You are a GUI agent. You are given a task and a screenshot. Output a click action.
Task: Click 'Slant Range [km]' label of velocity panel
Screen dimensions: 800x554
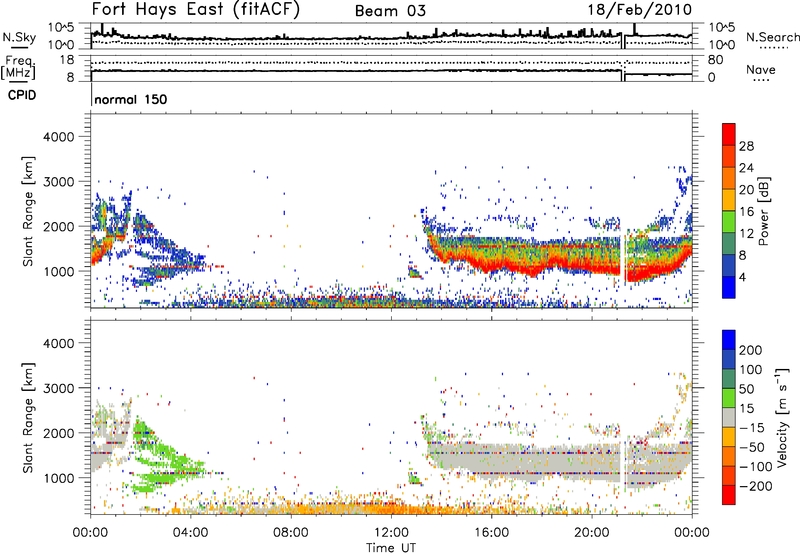(x=28, y=418)
